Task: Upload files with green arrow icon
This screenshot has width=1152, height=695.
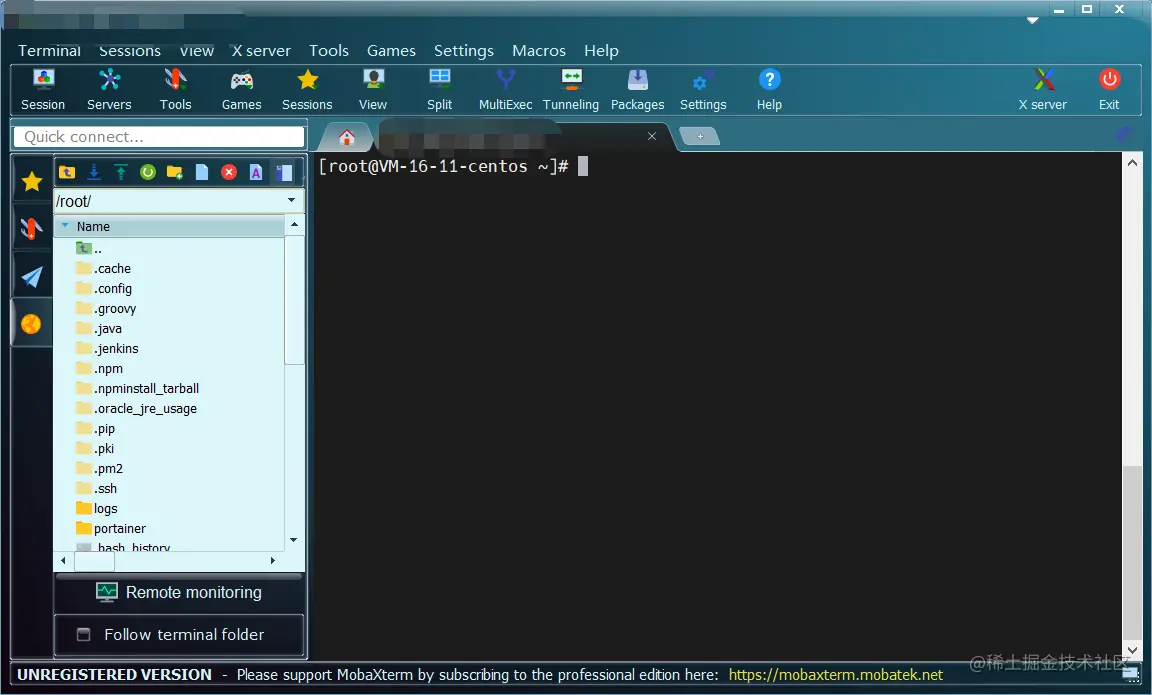Action: (121, 172)
